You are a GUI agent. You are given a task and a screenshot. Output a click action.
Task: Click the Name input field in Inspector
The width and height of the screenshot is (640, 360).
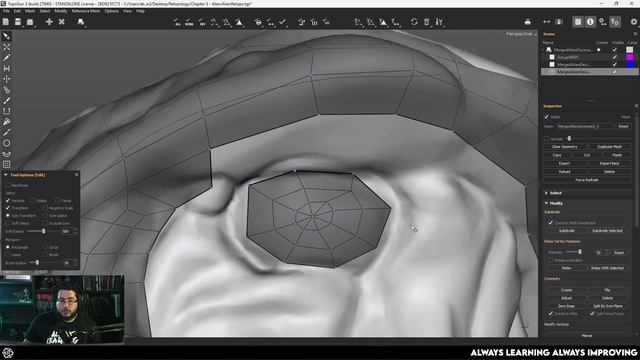pos(585,126)
